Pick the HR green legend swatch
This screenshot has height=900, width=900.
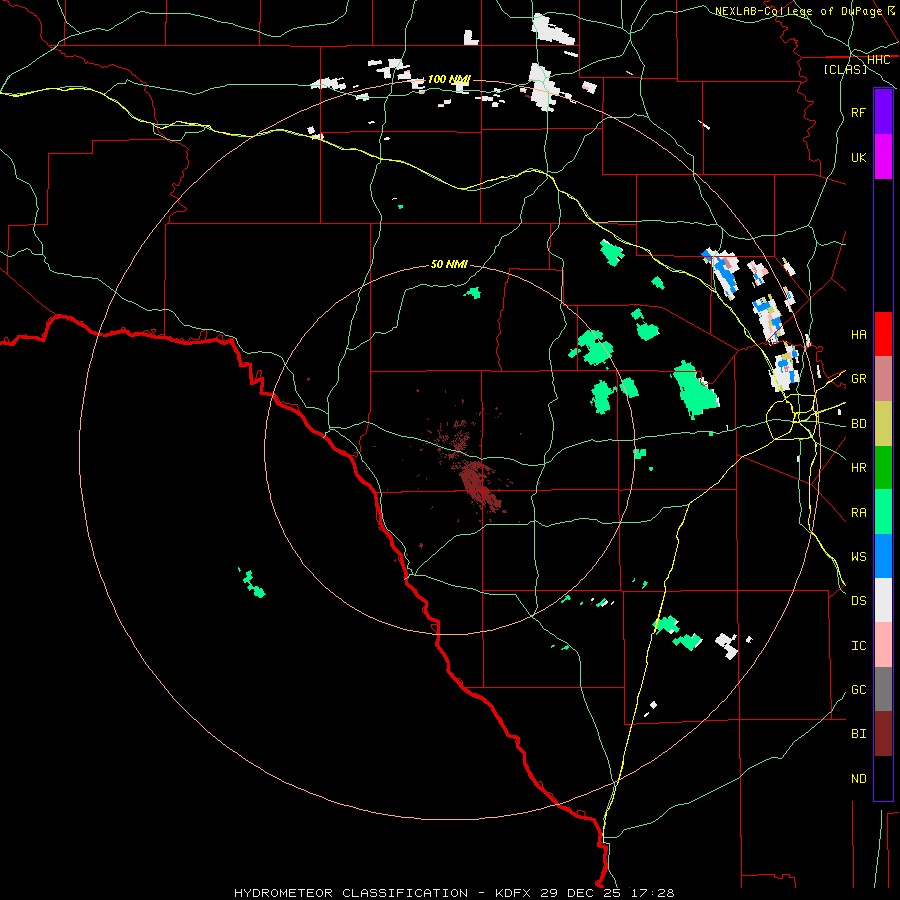(x=883, y=467)
